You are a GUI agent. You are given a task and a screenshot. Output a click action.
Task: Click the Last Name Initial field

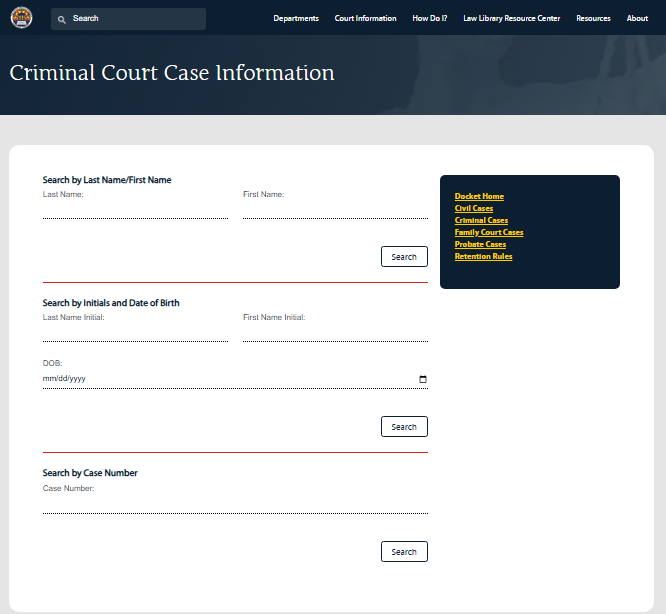[135, 332]
